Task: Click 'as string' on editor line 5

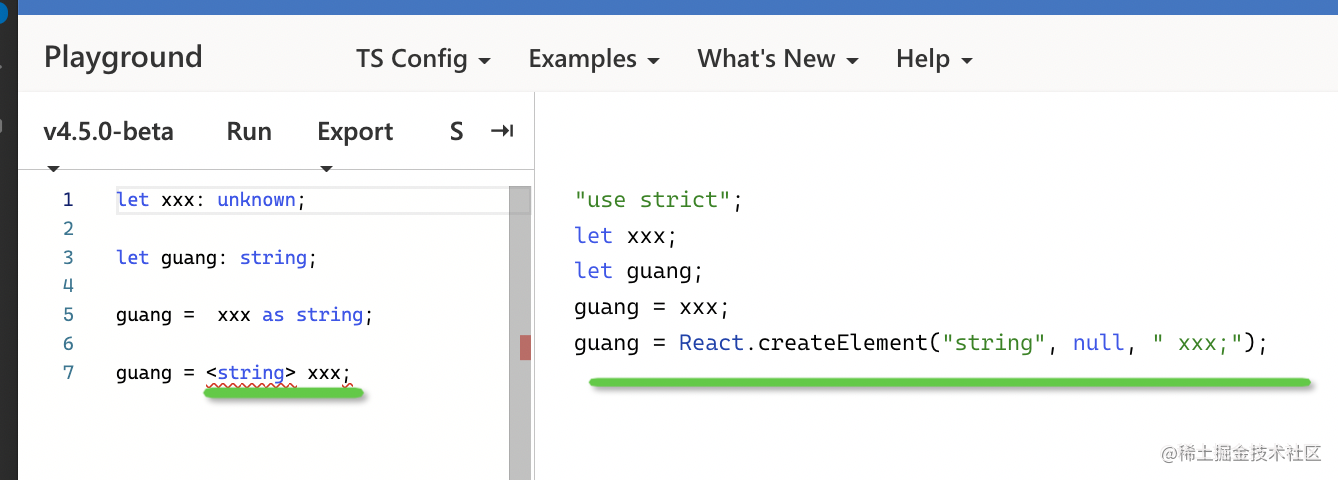Action: pos(312,315)
